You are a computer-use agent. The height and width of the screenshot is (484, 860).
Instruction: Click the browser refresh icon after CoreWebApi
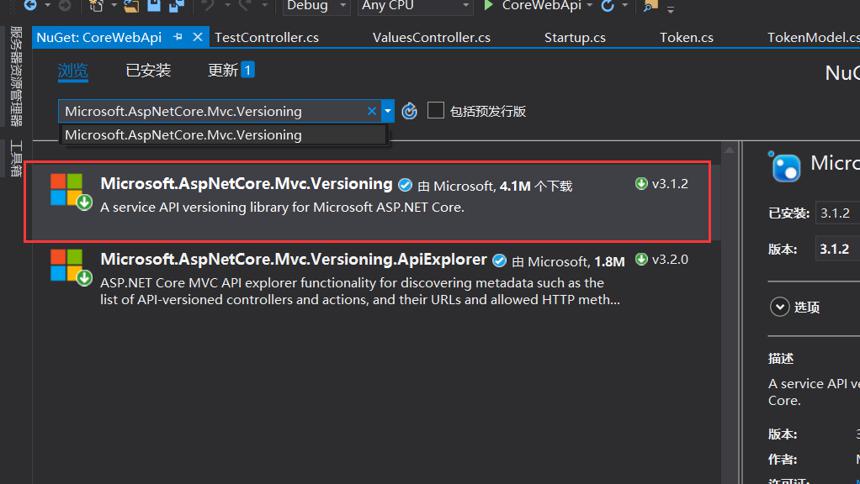(608, 6)
